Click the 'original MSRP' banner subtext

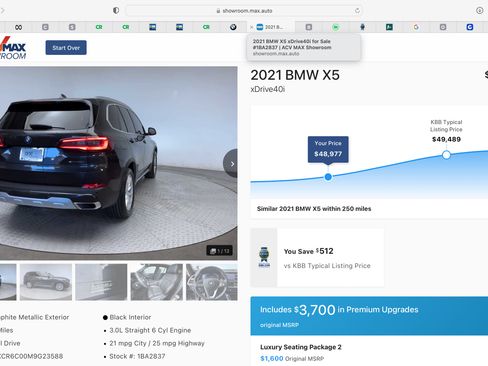click(279, 325)
